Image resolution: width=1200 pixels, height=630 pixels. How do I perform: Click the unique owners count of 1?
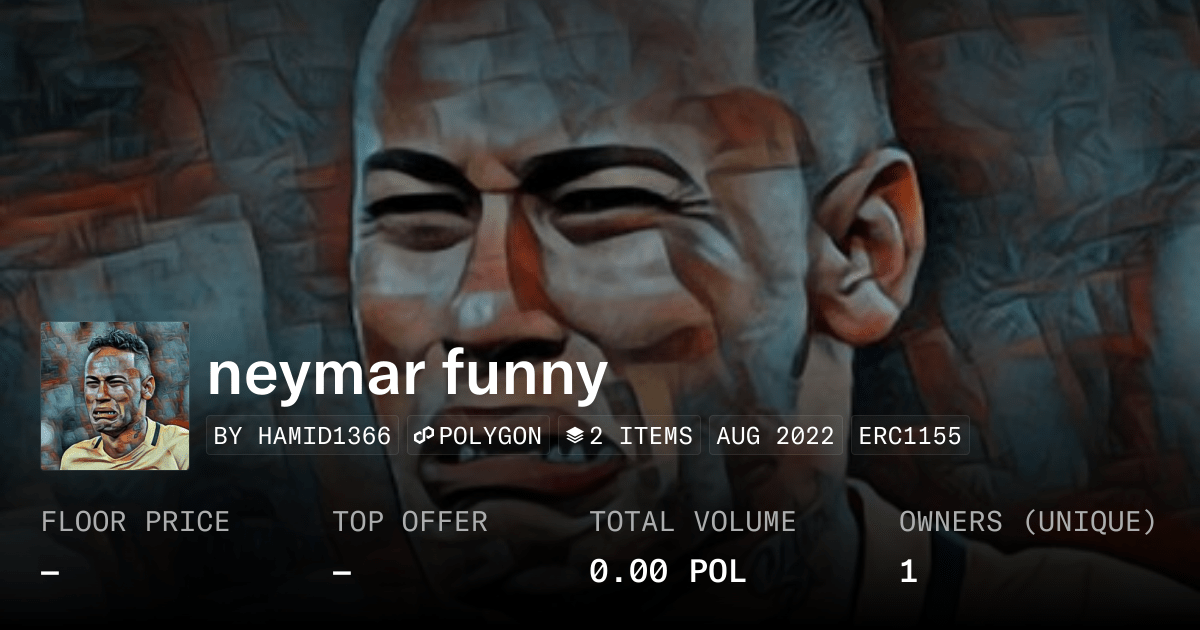(x=908, y=572)
